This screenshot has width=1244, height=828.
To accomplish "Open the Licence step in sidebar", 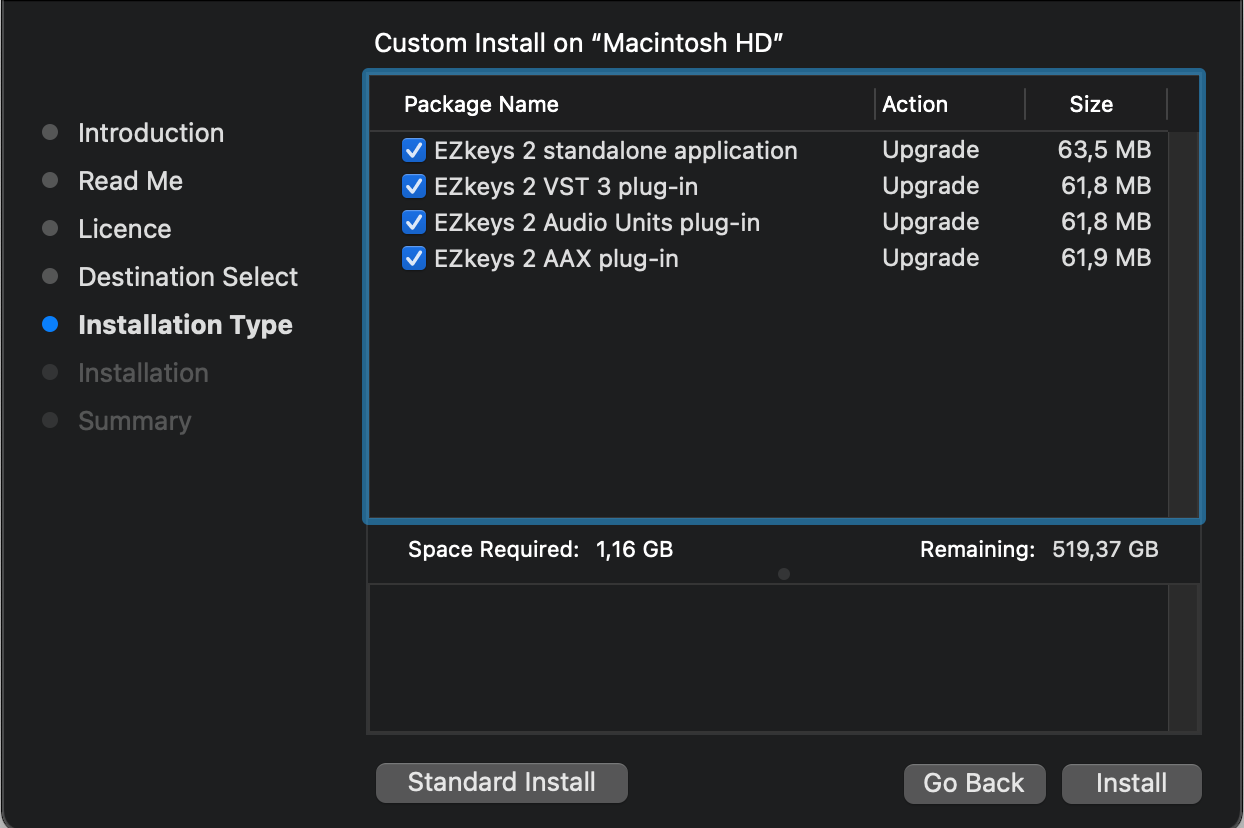I will pyautogui.click(x=124, y=229).
